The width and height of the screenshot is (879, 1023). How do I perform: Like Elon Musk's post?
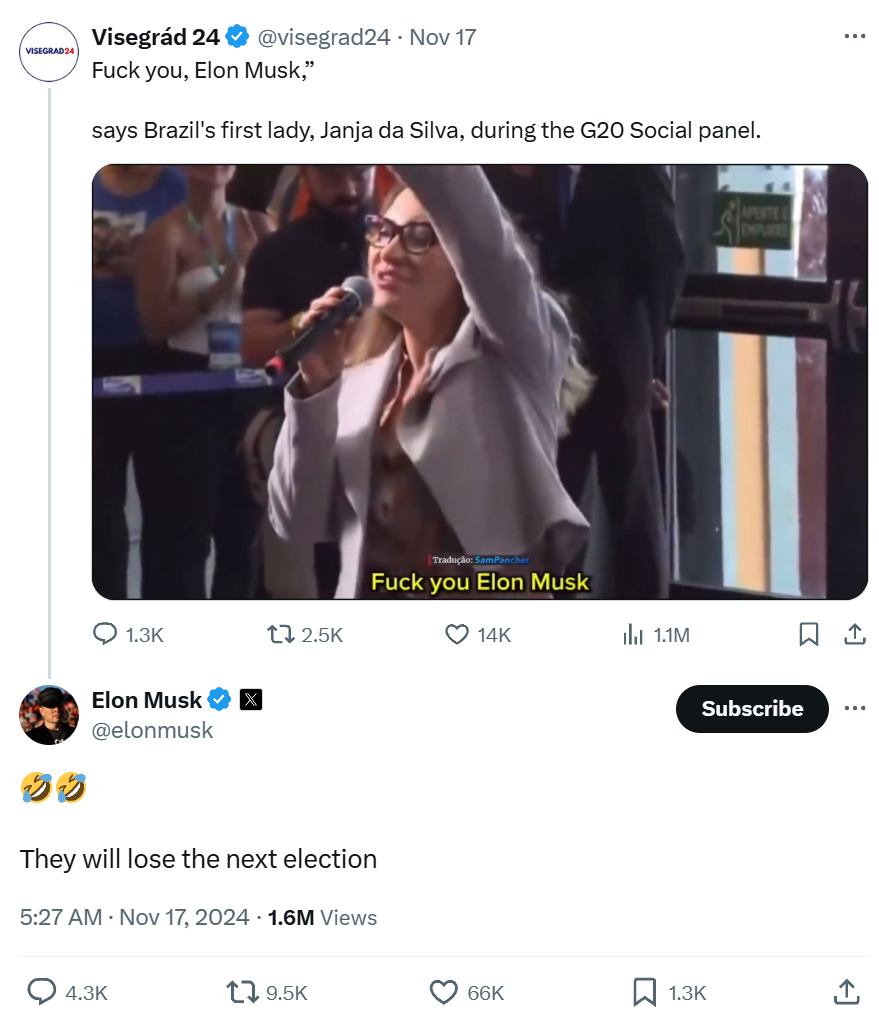(x=444, y=992)
